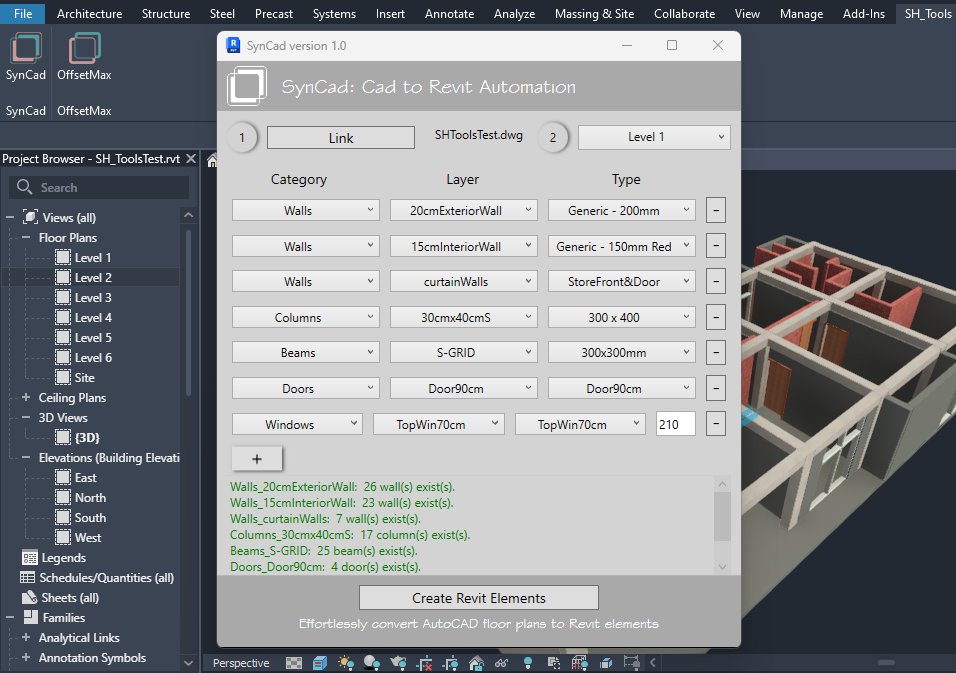Open the 20cmExteriorWall layer dropdown

tap(463, 210)
